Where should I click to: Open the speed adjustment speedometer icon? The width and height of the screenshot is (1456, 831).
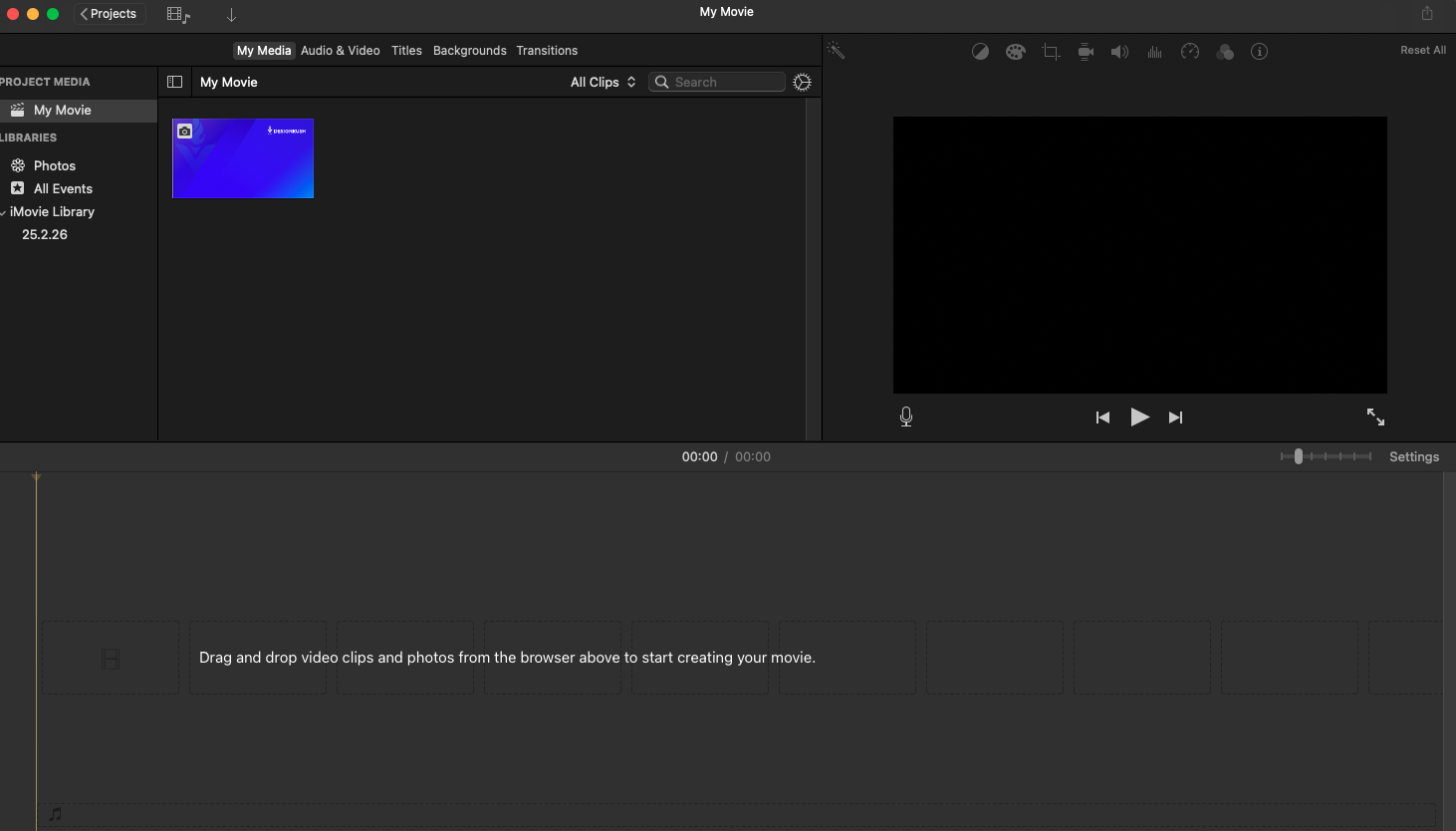[x=1190, y=52]
